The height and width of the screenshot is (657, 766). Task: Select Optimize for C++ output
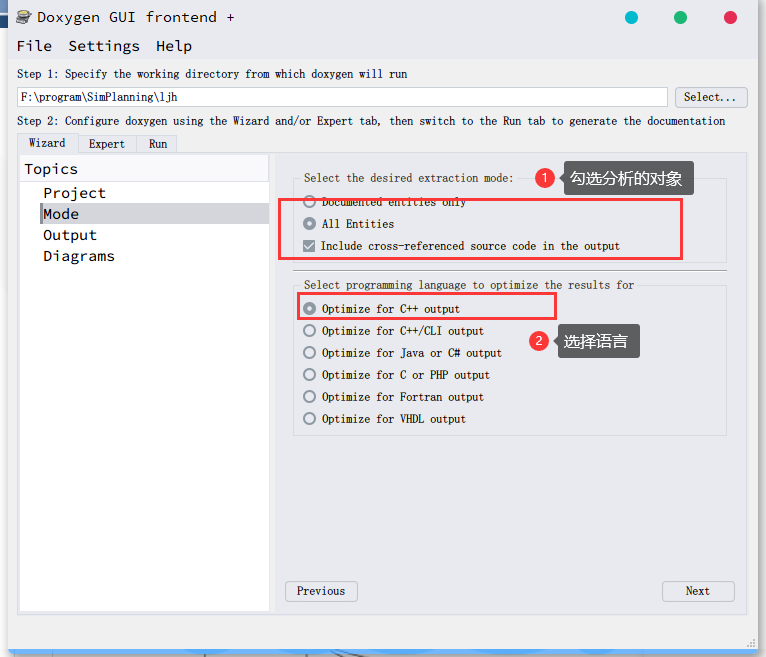click(309, 309)
